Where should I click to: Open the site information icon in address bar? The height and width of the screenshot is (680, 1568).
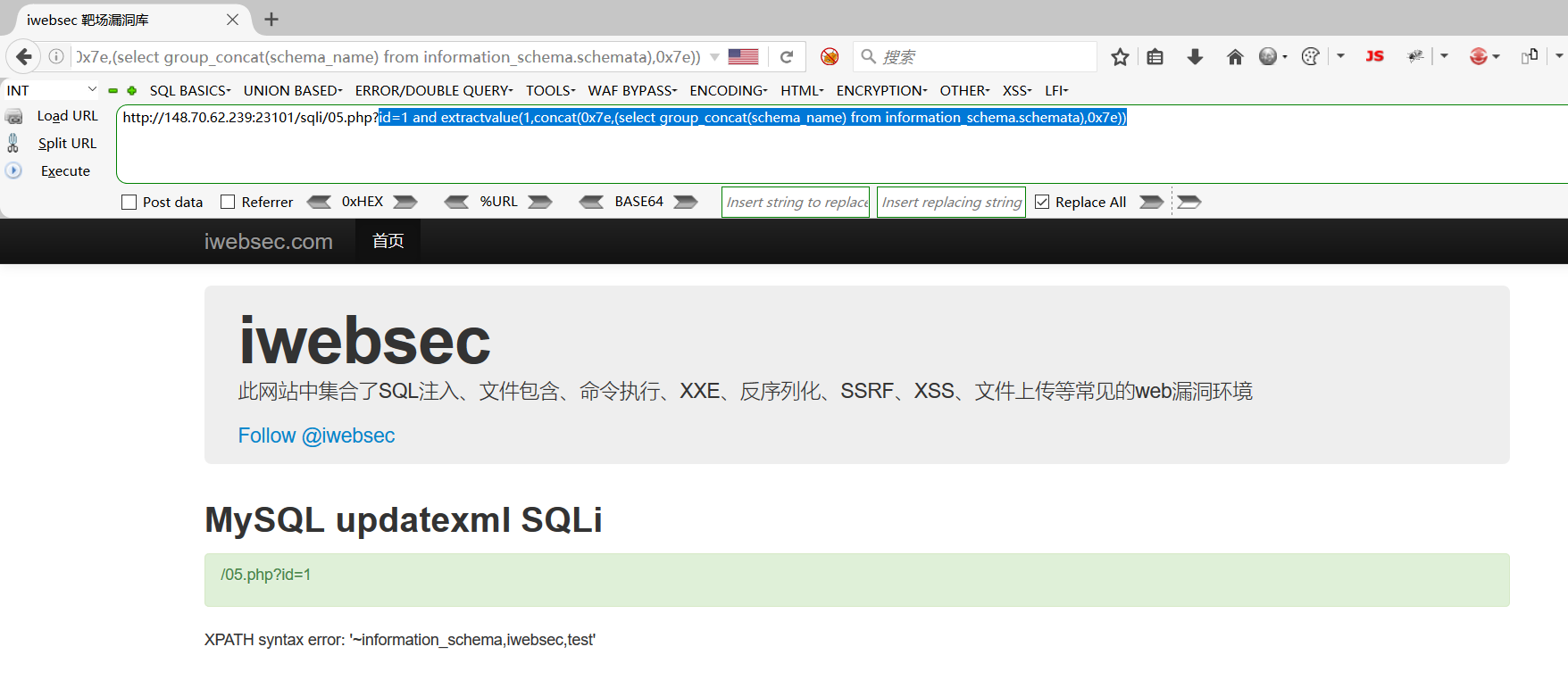(x=56, y=57)
